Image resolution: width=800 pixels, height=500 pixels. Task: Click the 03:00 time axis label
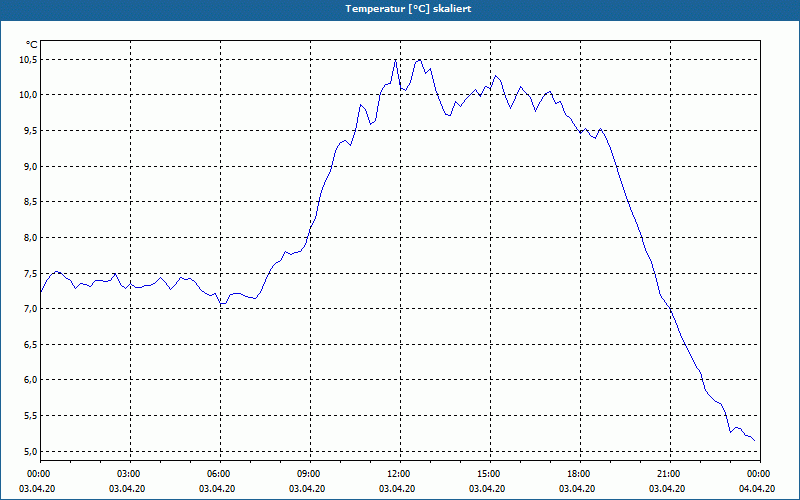(131, 474)
